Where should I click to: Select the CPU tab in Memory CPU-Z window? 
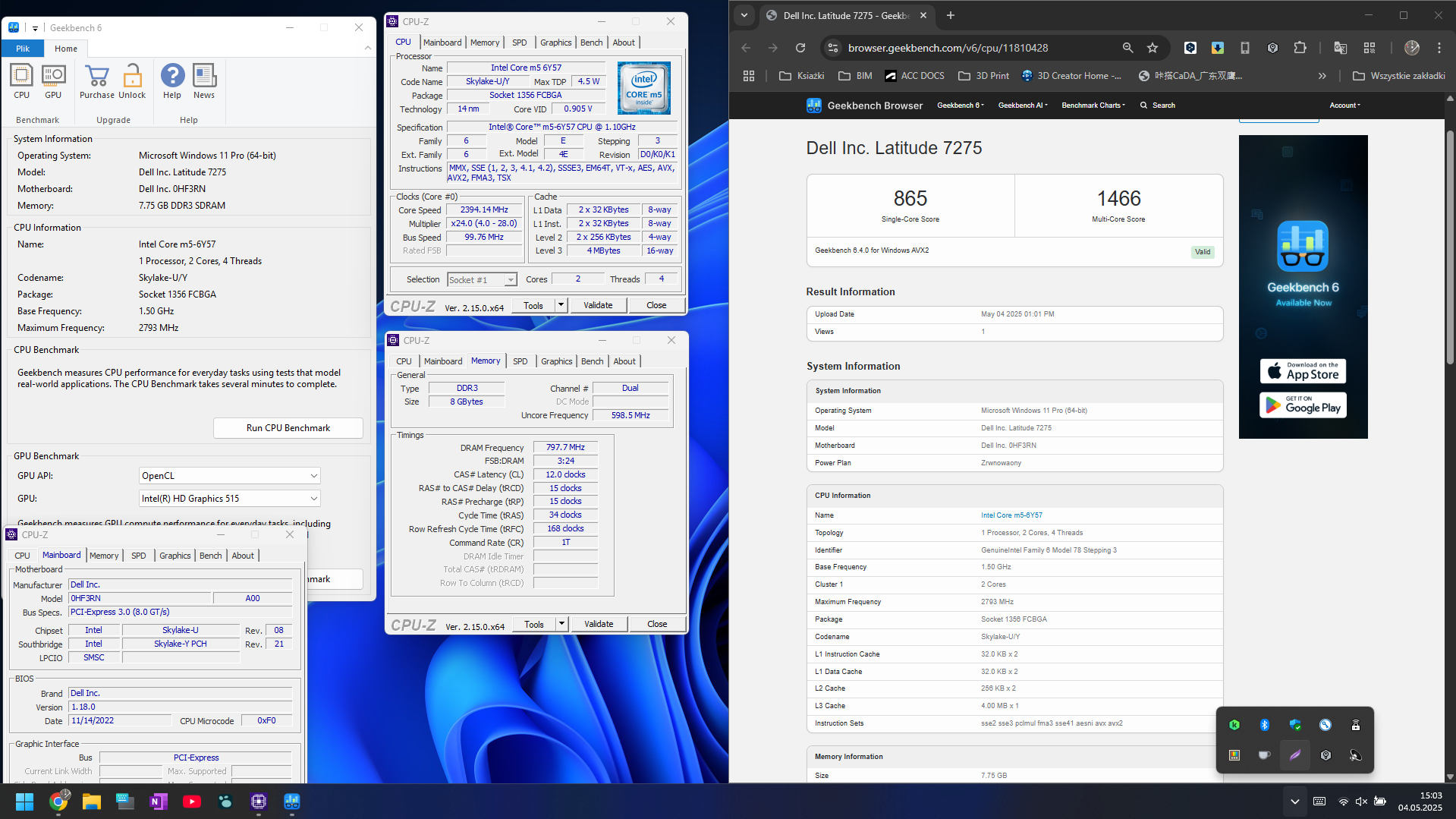pyautogui.click(x=404, y=361)
